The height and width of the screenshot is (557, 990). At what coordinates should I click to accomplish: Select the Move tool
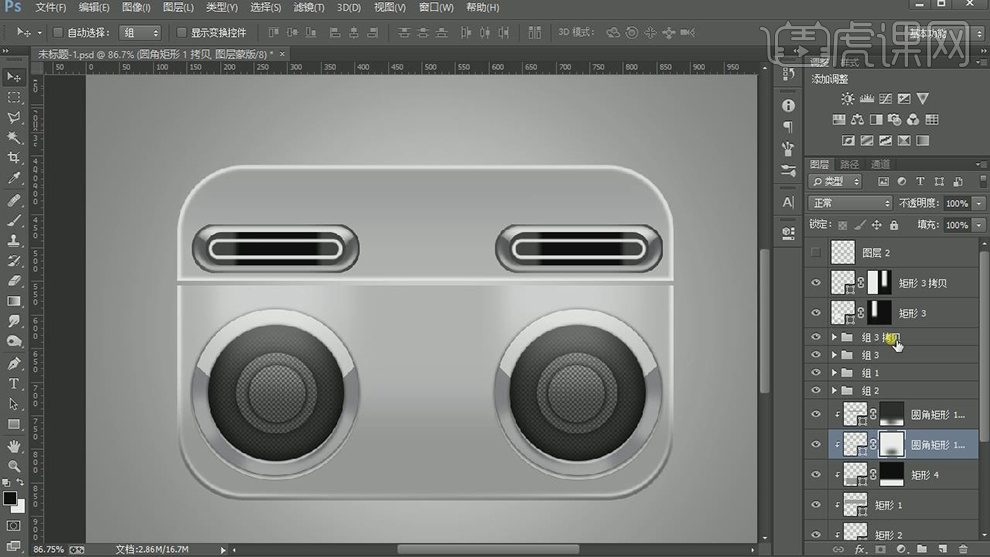coord(14,77)
